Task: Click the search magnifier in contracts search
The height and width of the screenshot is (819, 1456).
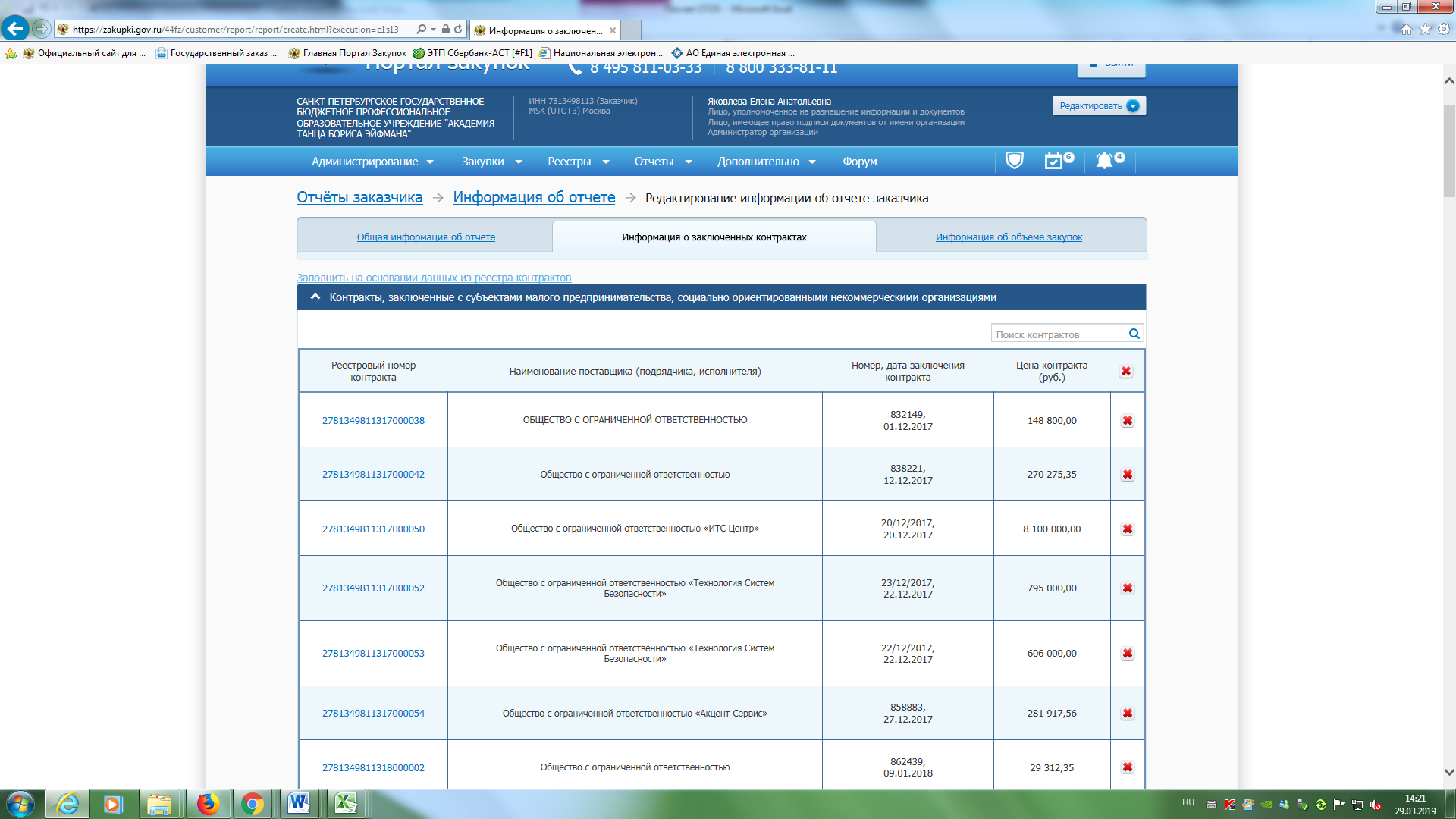Action: (1134, 334)
